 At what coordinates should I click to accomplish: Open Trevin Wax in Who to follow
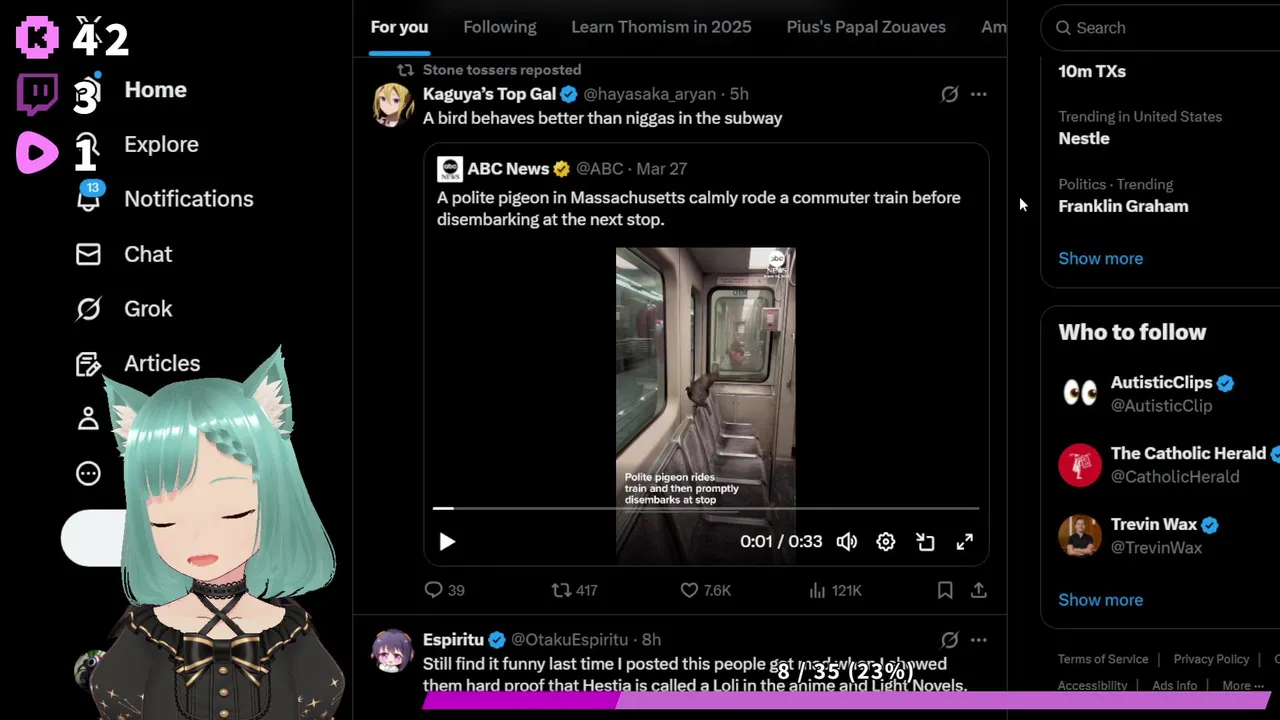click(1153, 524)
